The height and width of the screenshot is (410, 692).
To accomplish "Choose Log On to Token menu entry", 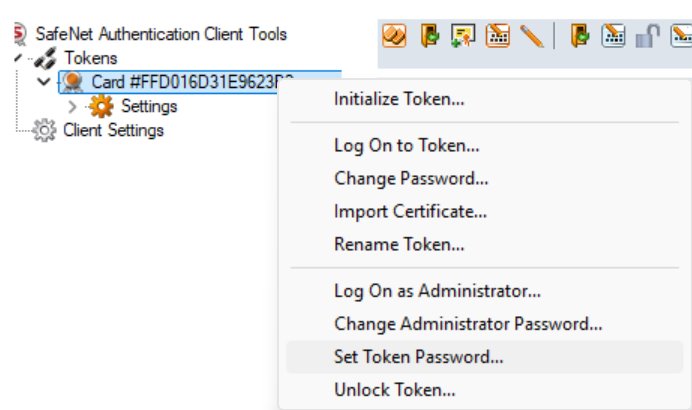I will click(x=485, y=146).
